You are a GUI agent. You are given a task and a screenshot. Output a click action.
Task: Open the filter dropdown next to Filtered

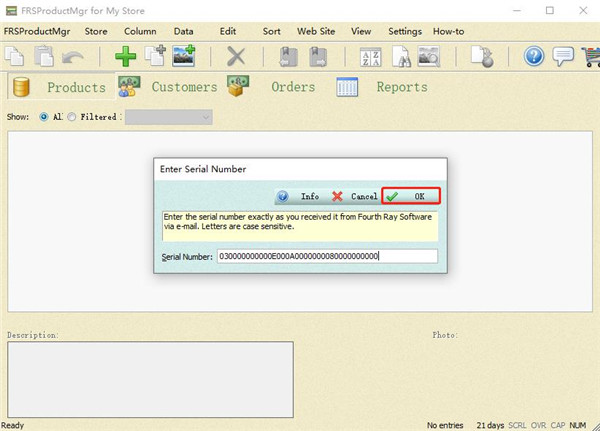[x=169, y=117]
